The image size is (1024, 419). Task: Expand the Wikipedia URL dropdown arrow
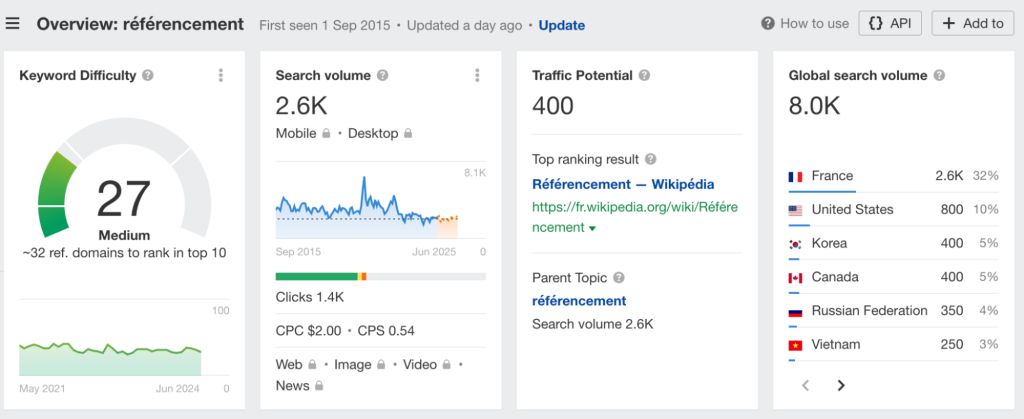592,229
